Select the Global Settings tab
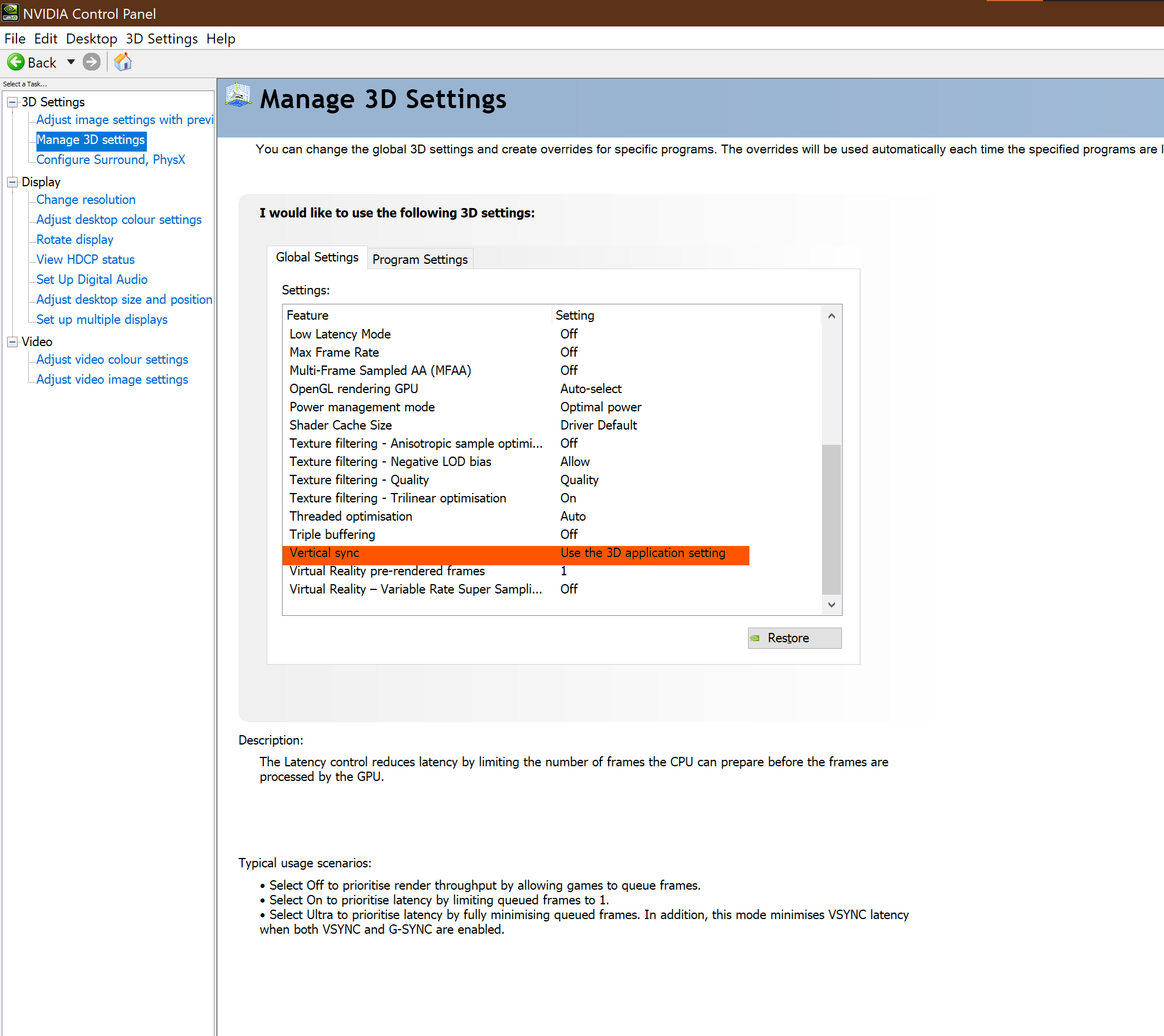Viewport: 1164px width, 1036px height. pos(317,257)
